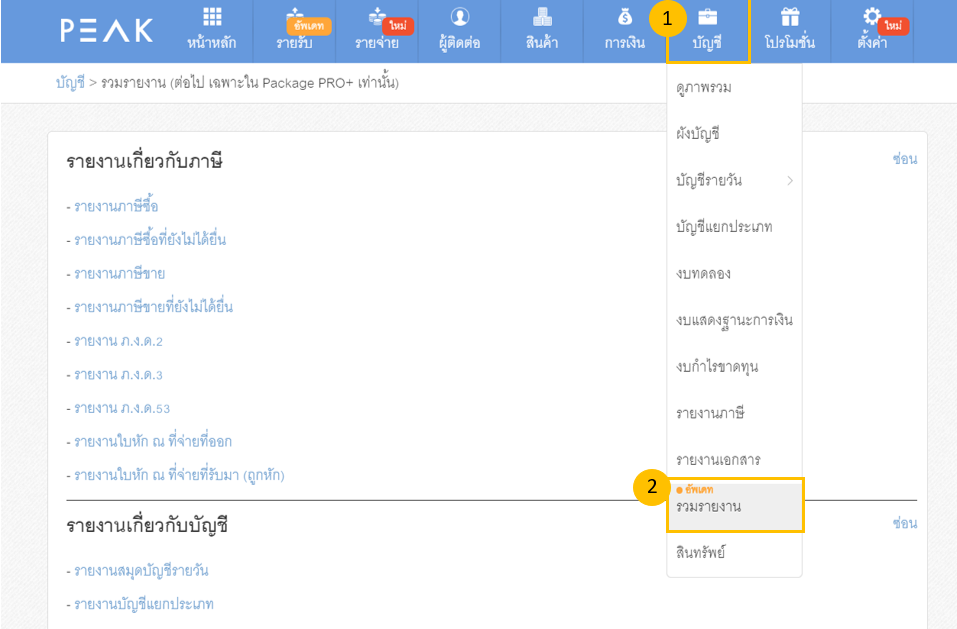Open the สินค้า products icon
The image size is (957, 629).
point(542,19)
